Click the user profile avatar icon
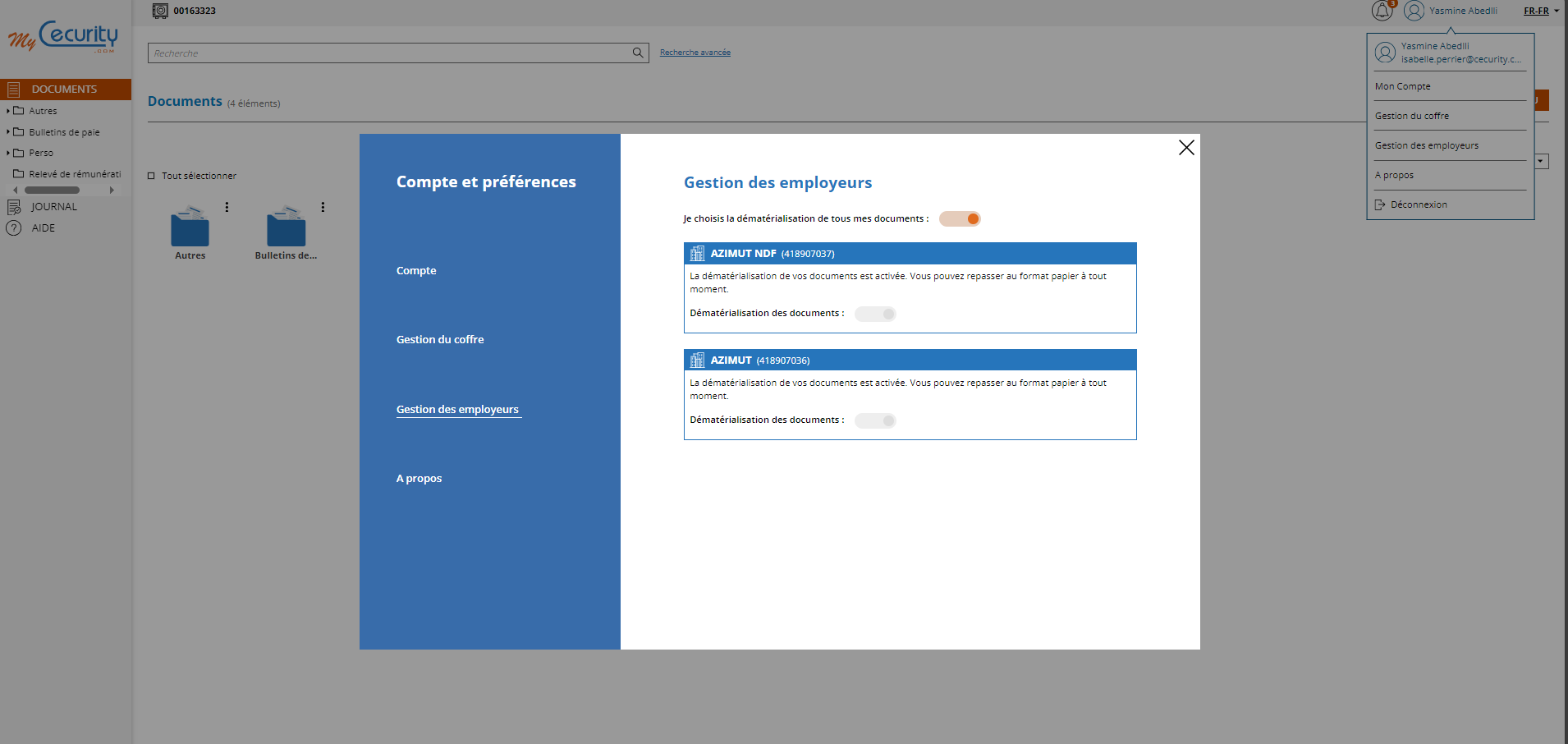 1414,11
